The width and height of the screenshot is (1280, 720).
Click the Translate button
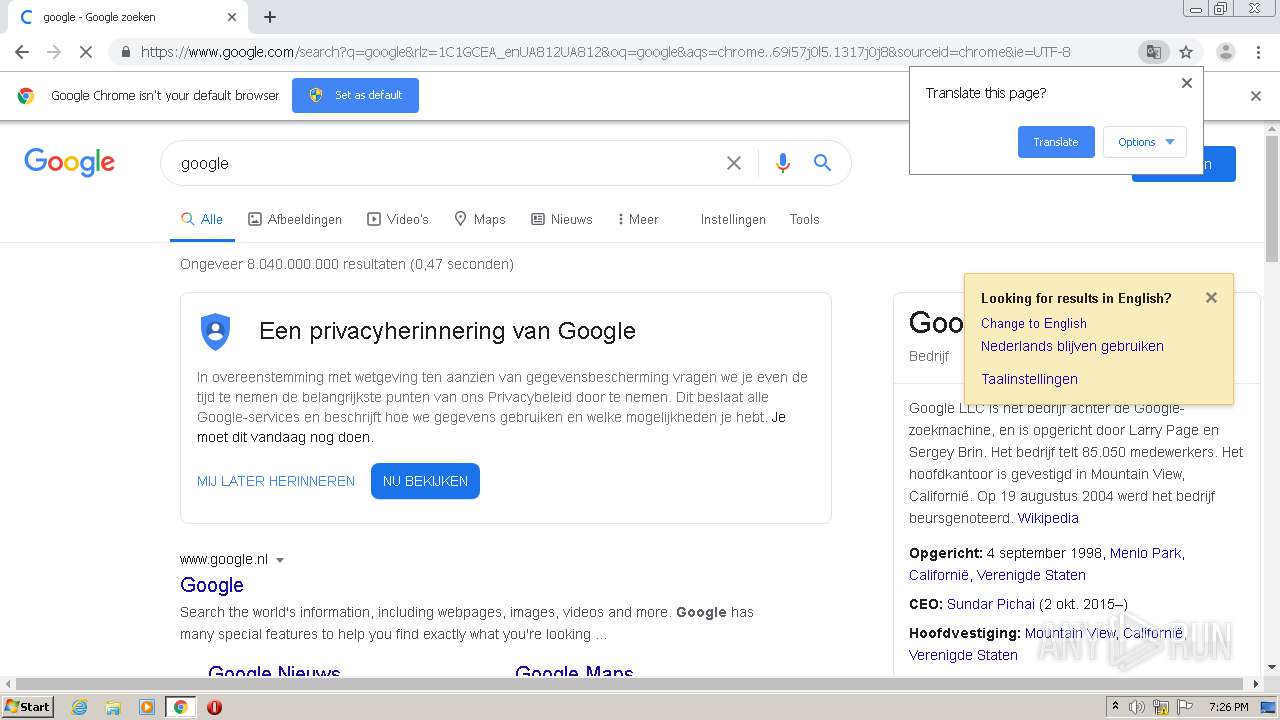coord(1056,142)
